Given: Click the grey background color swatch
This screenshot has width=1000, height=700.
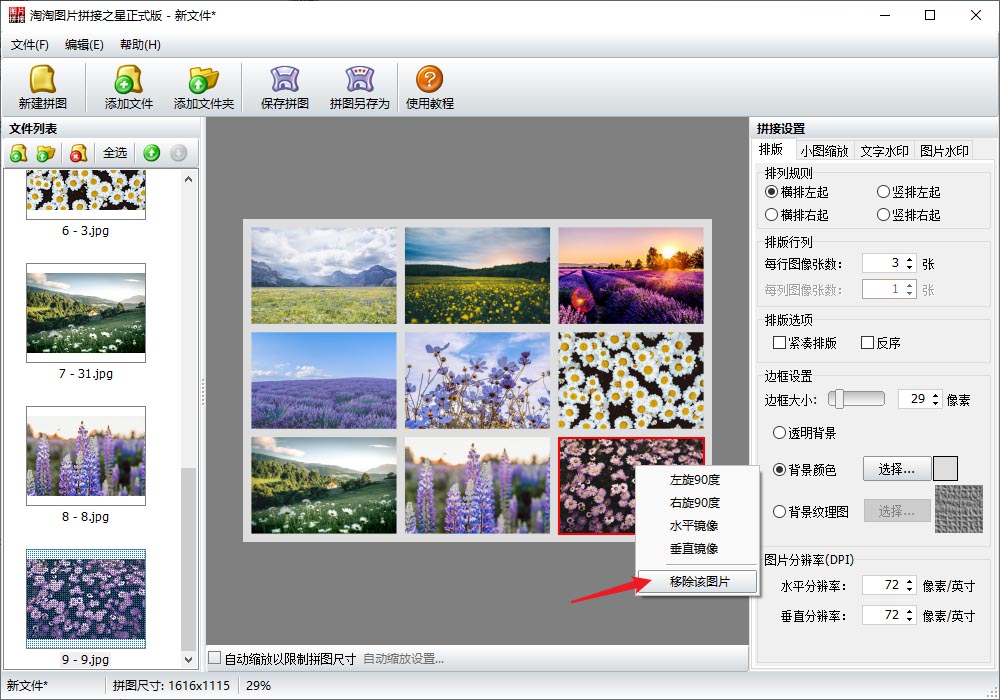Looking at the screenshot, I should click(945, 469).
